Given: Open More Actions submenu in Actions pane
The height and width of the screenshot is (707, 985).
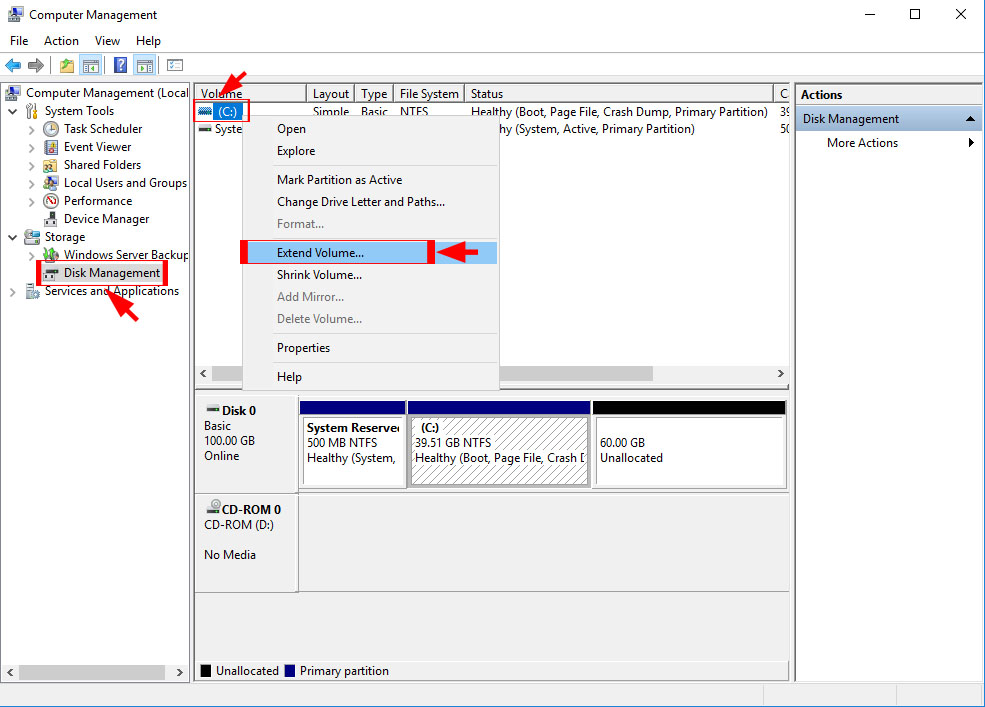Looking at the screenshot, I should pos(888,143).
